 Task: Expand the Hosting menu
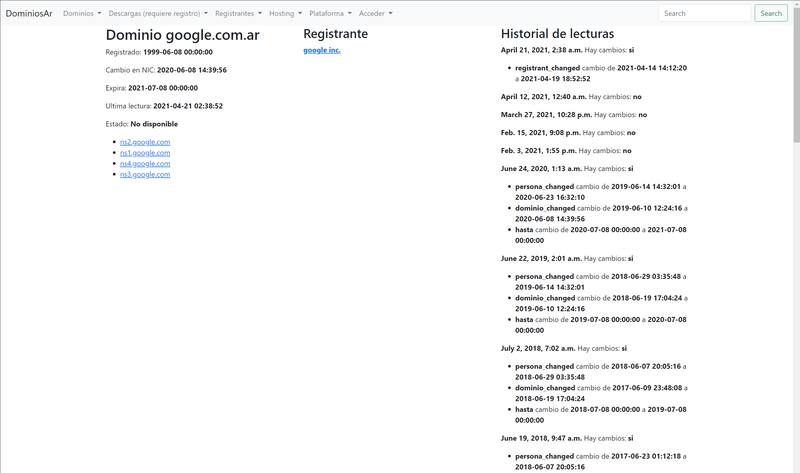point(285,14)
